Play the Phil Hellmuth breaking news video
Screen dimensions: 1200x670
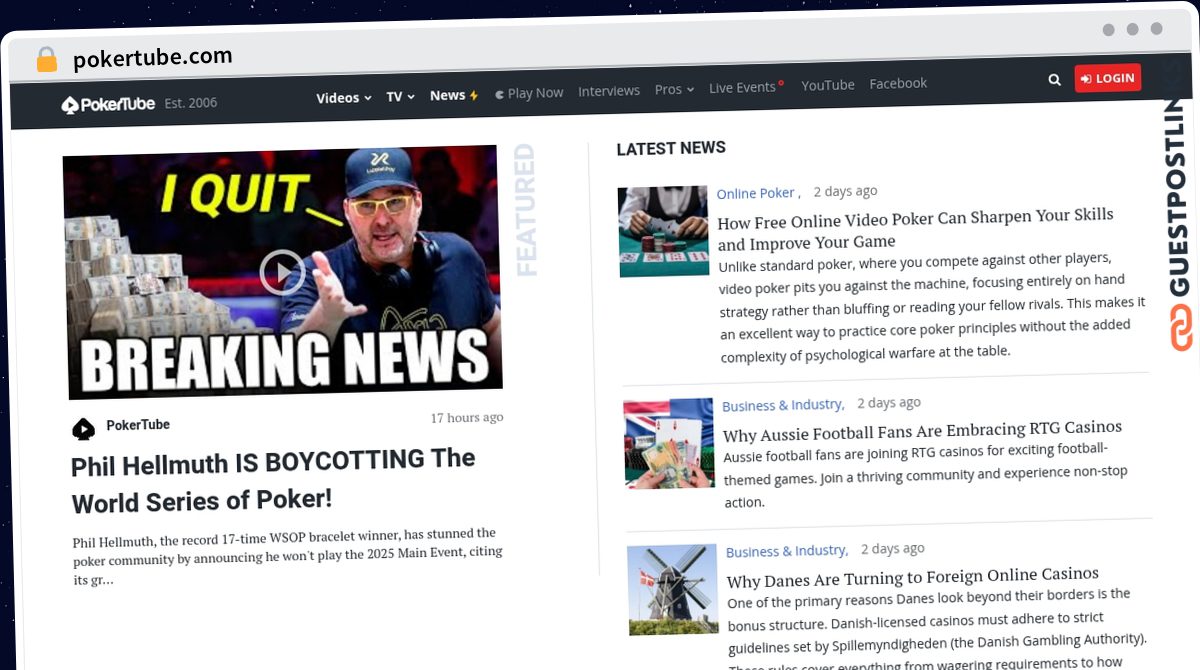283,272
